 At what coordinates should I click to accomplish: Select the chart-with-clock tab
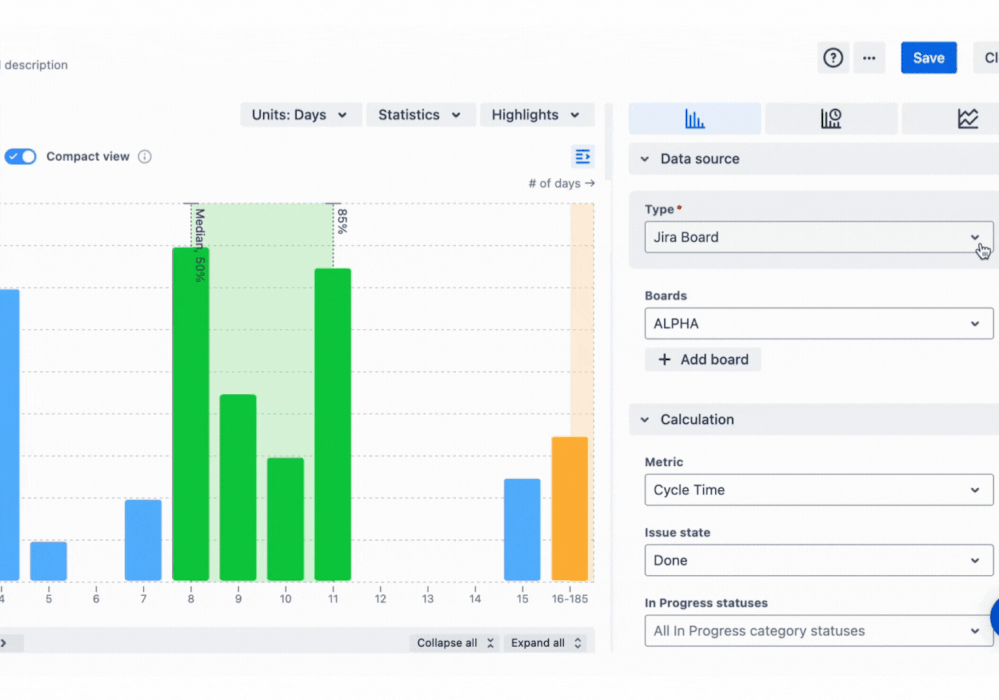tap(831, 118)
